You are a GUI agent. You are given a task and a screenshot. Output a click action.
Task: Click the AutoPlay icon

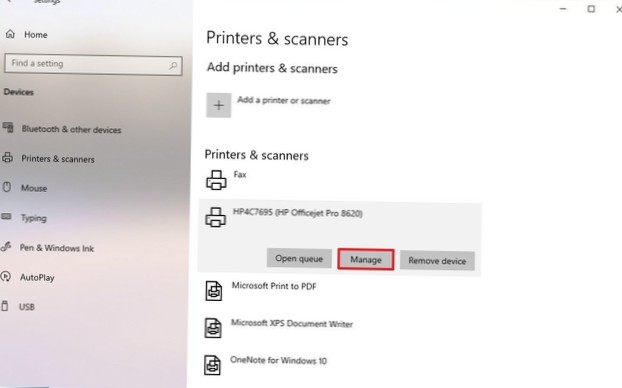[x=6, y=276]
